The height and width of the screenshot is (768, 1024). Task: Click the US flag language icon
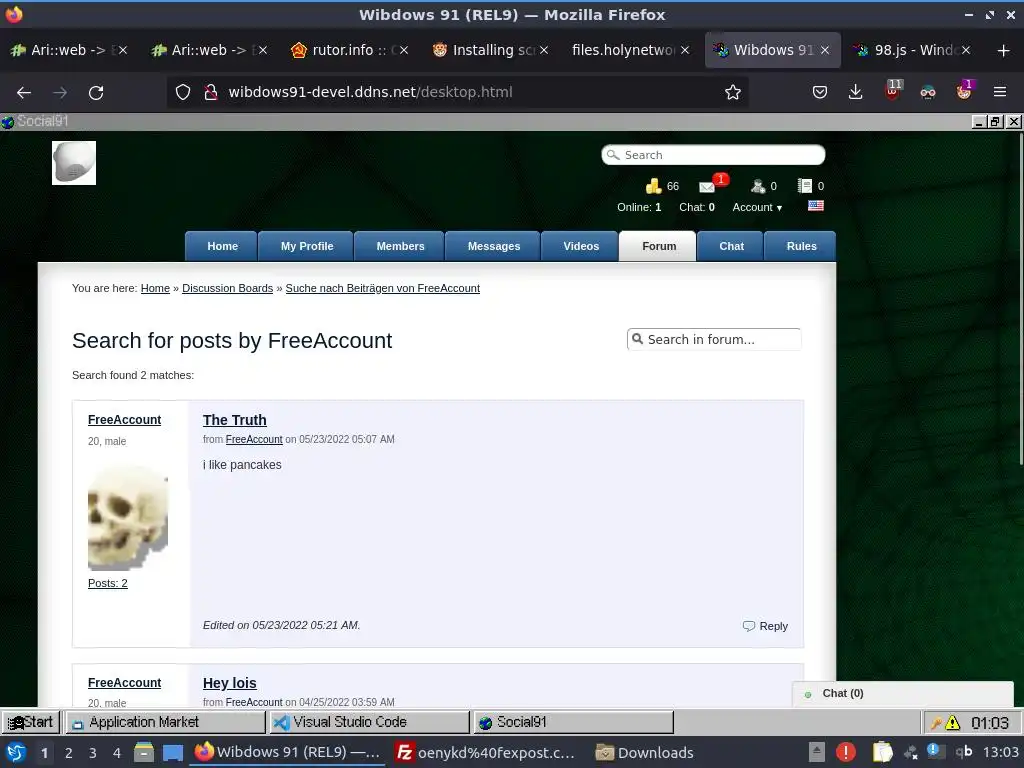pyautogui.click(x=816, y=206)
